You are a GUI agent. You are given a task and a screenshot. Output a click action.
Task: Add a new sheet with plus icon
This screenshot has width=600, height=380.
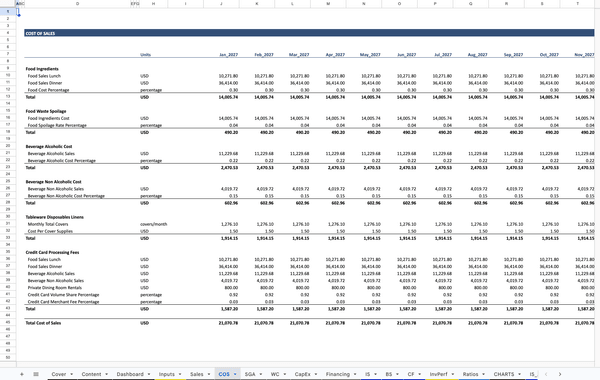click(22, 374)
